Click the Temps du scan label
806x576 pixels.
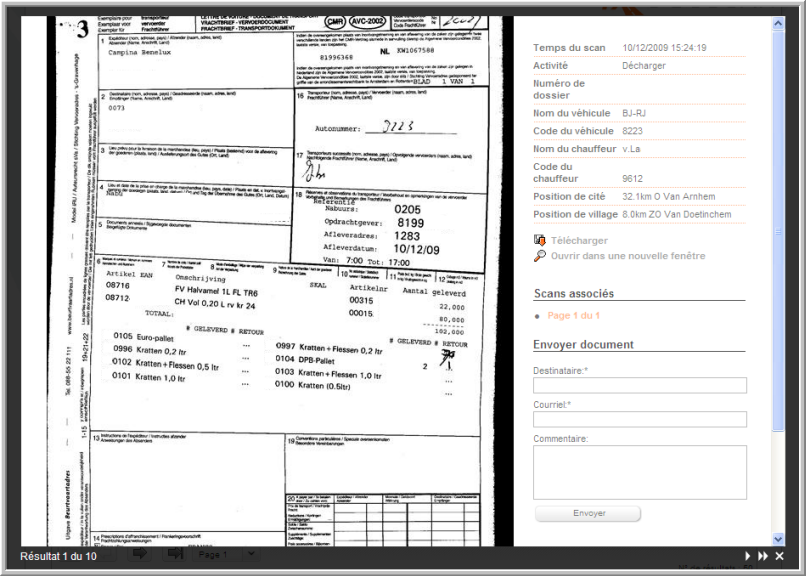point(569,48)
